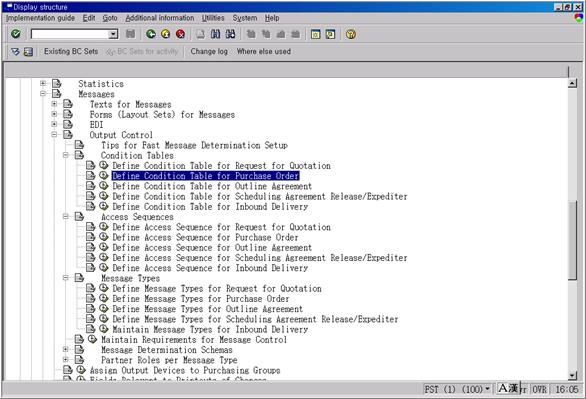Open the Utilities menu
Viewport: 586px width, 399px height.
[213, 18]
